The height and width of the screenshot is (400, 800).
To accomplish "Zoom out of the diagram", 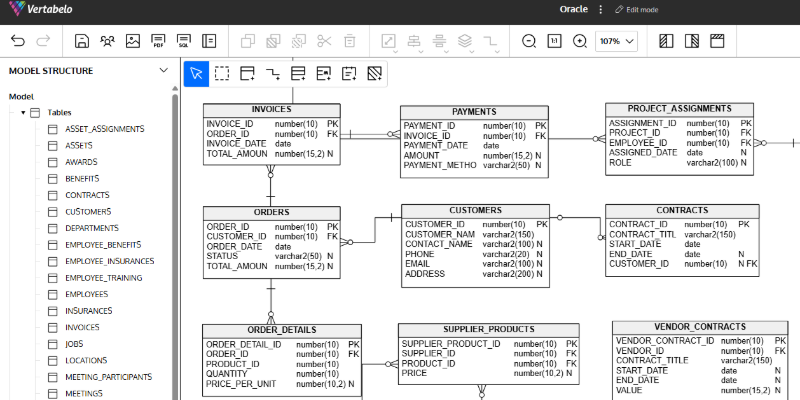I will (x=529, y=41).
